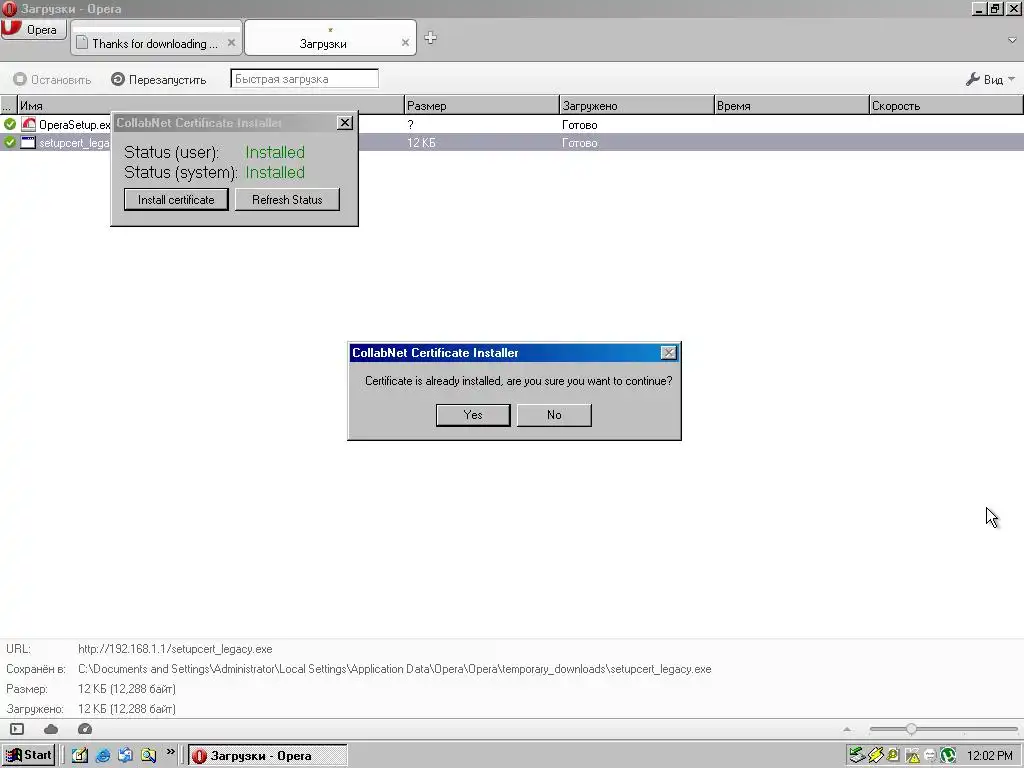Image resolution: width=1024 pixels, height=768 pixels.
Task: Click the lightning bolt tray icon
Action: tap(876, 756)
